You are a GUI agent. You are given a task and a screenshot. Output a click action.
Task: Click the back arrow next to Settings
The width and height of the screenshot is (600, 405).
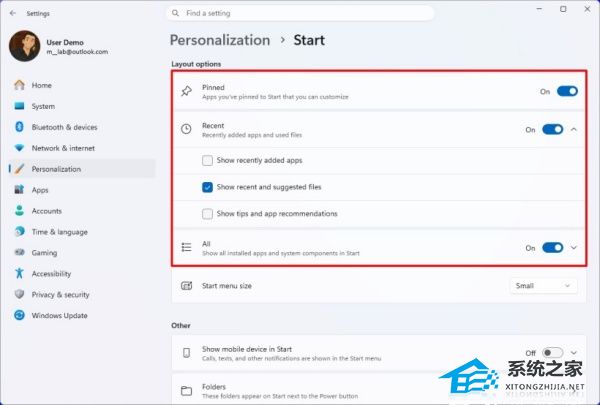[13, 13]
